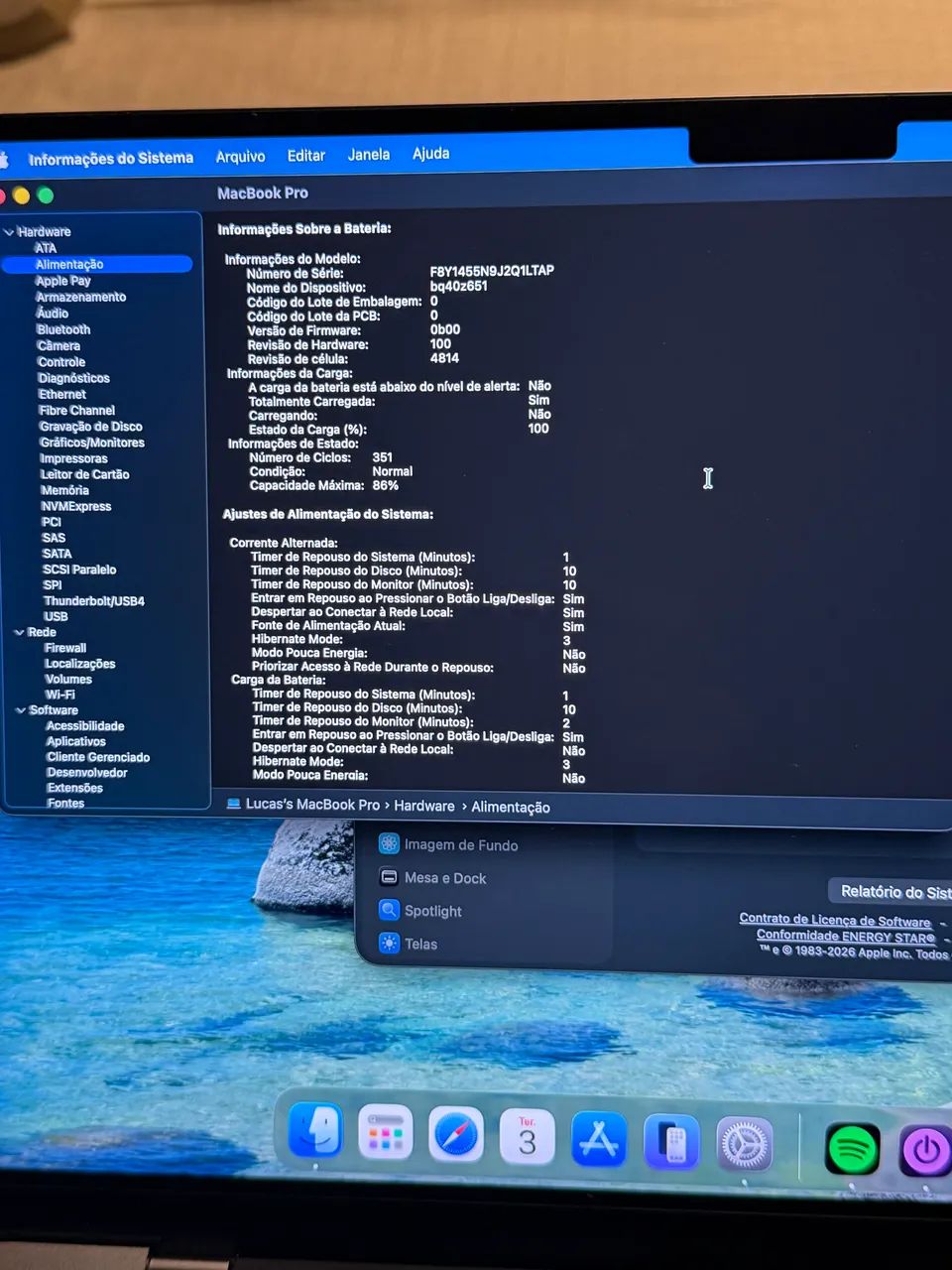Select Fibre Channel in the sidebar
This screenshot has height=1270, width=952.
point(77,410)
